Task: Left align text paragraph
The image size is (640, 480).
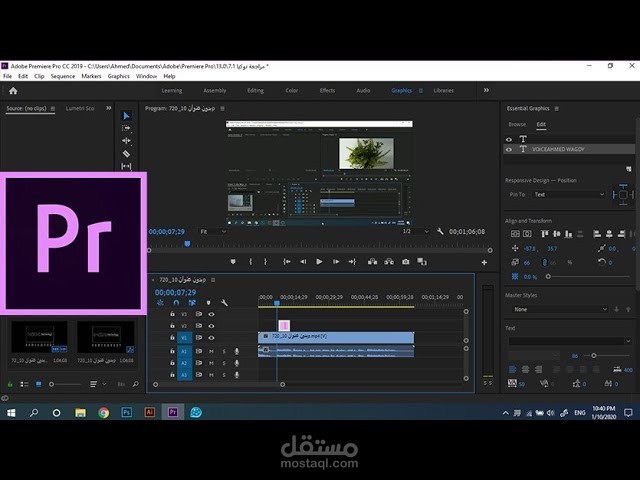Action: click(513, 370)
